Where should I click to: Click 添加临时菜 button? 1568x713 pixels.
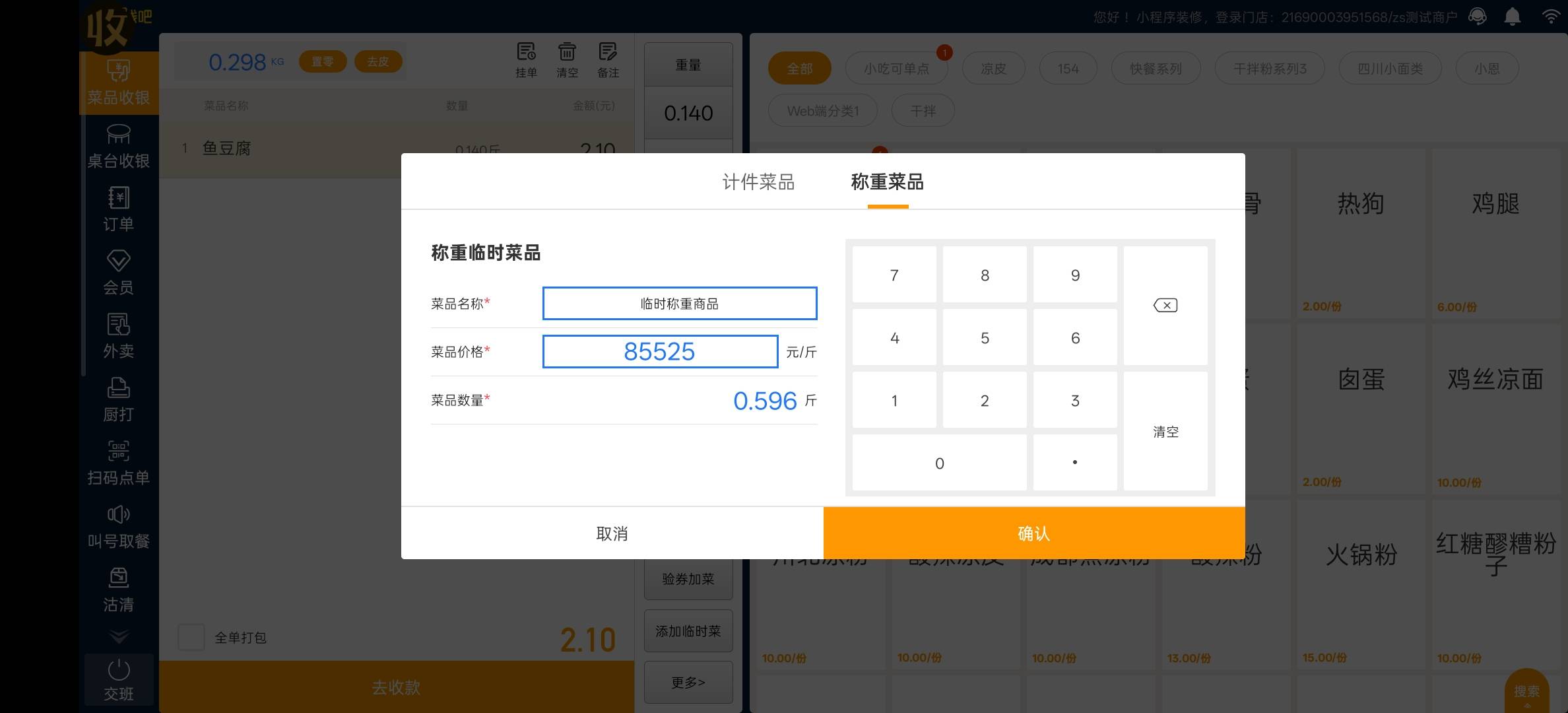[688, 631]
